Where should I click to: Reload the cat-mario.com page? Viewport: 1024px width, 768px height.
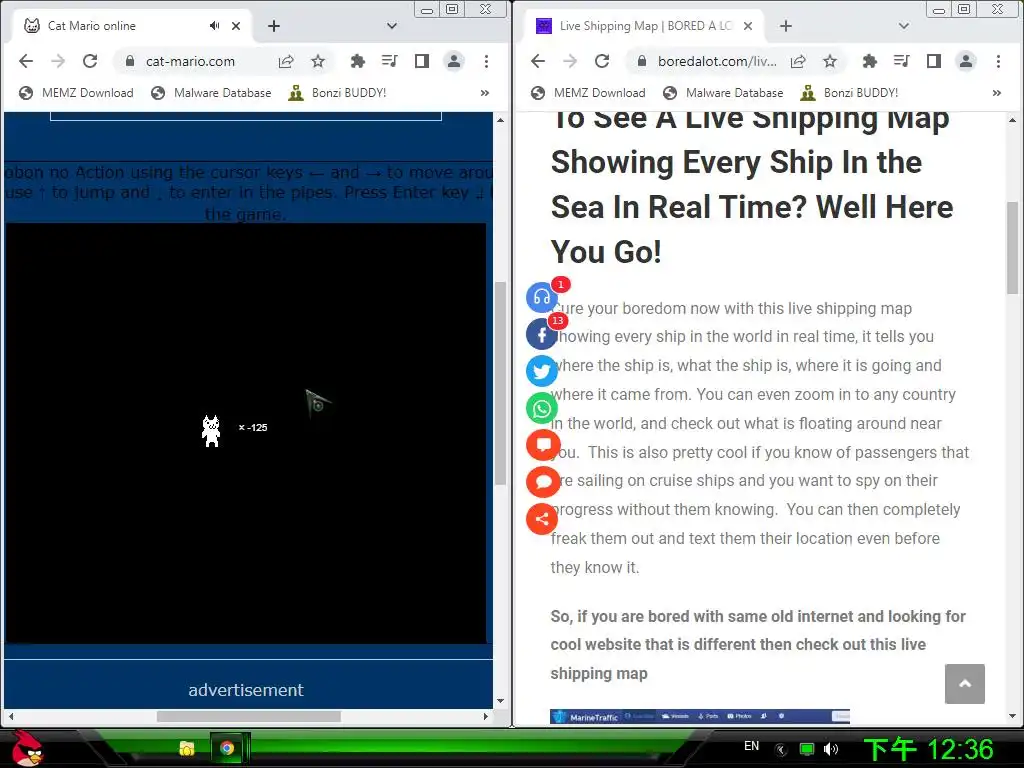(90, 61)
